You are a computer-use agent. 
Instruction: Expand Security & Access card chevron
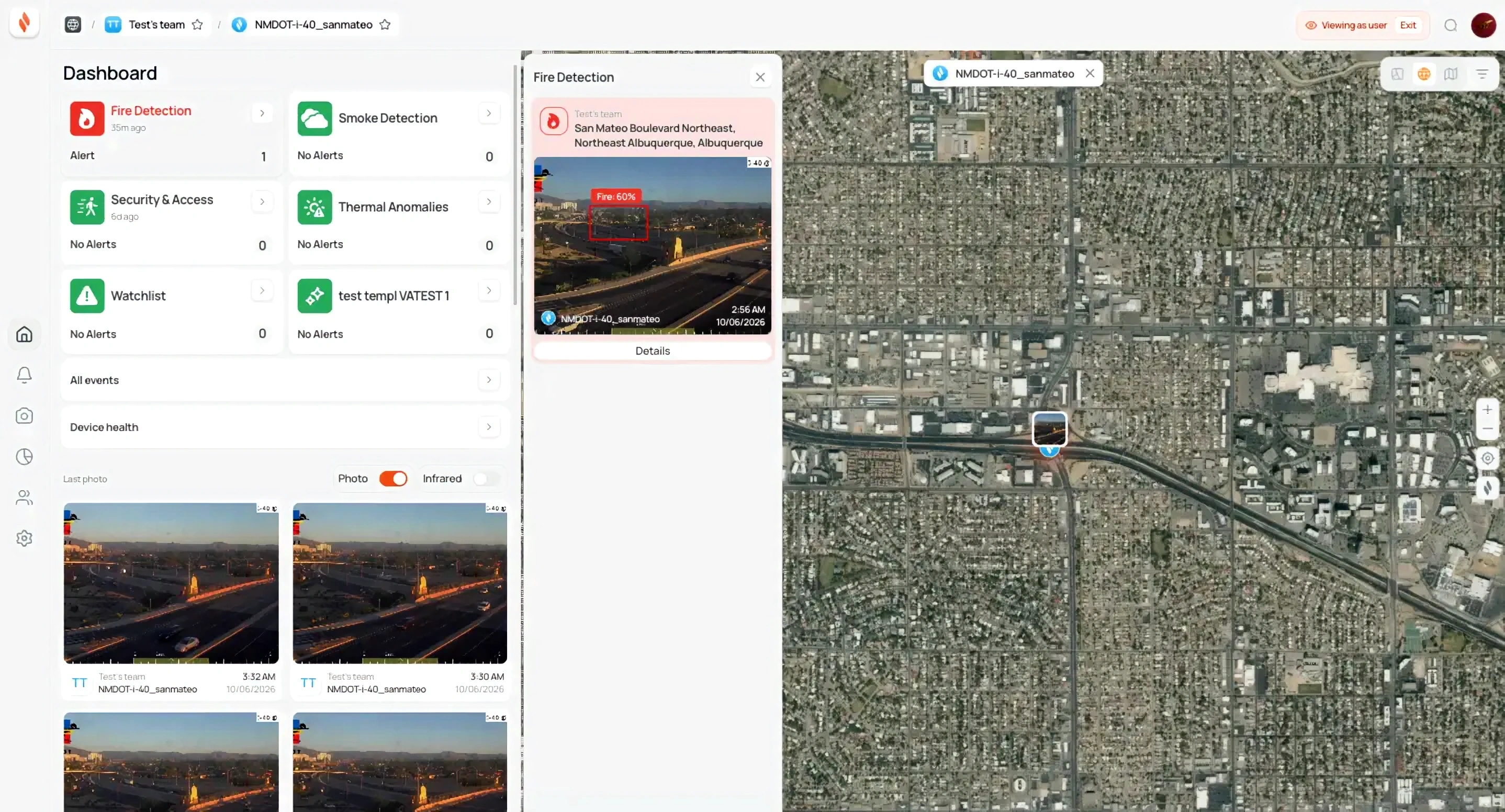tap(262, 201)
